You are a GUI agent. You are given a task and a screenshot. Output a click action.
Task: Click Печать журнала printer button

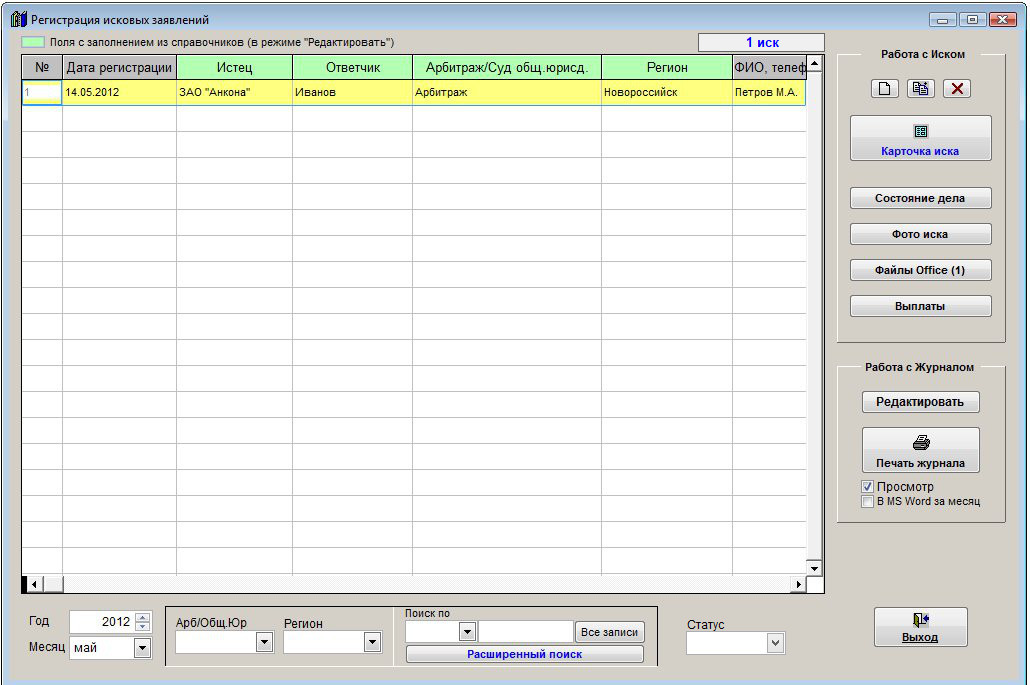920,451
